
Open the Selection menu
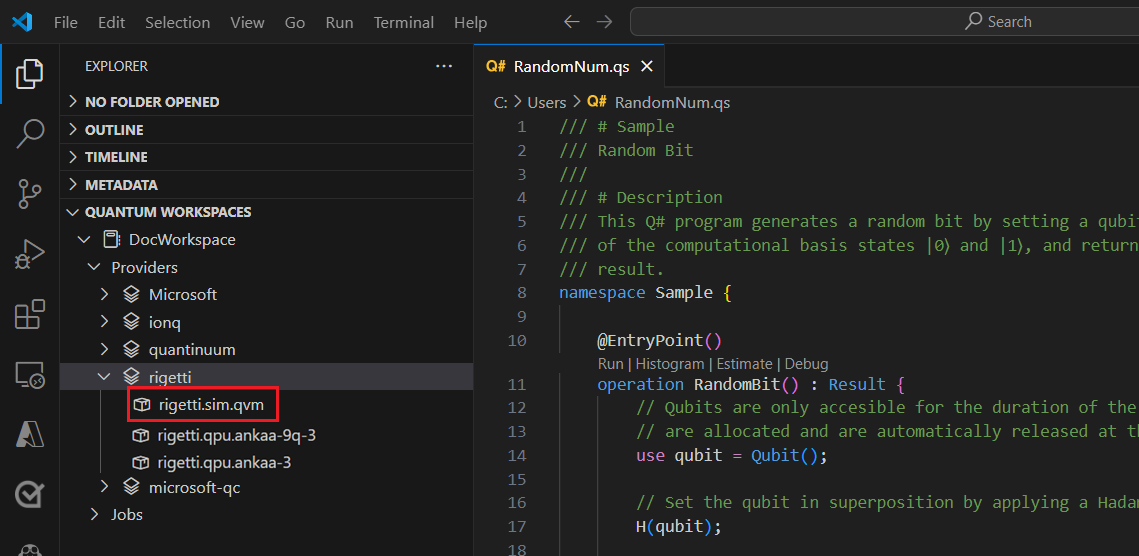tap(178, 23)
